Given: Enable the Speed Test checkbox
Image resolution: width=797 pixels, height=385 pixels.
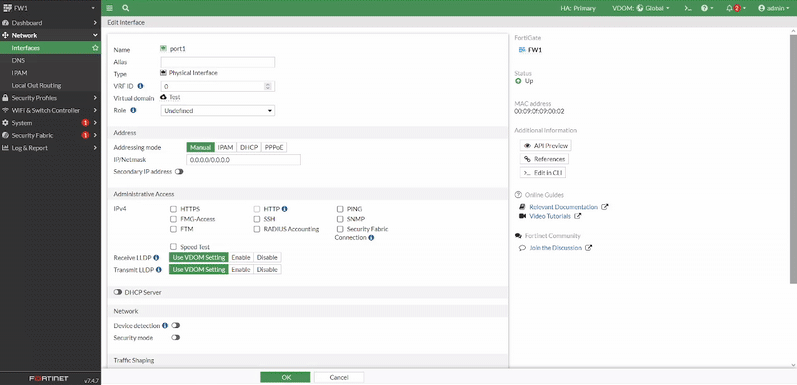Looking at the screenshot, I should 173,247.
